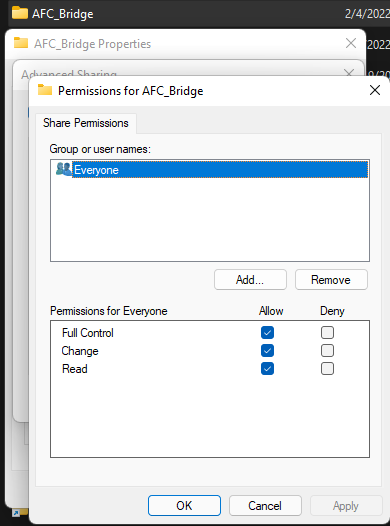Close the Permissions for AFC_Bridge dialog

pyautogui.click(x=375, y=90)
